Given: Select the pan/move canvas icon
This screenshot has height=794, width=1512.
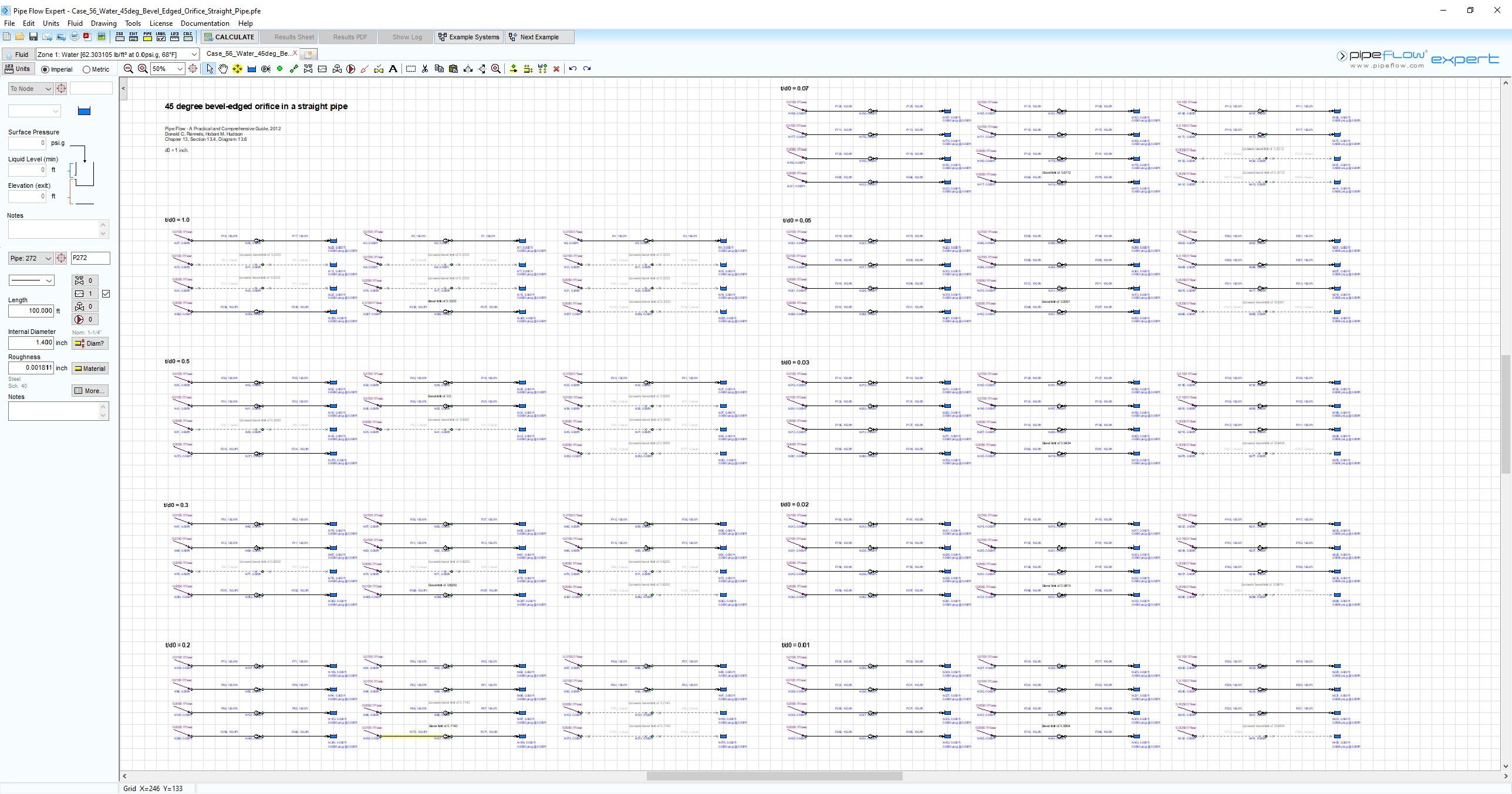Looking at the screenshot, I should 222,69.
